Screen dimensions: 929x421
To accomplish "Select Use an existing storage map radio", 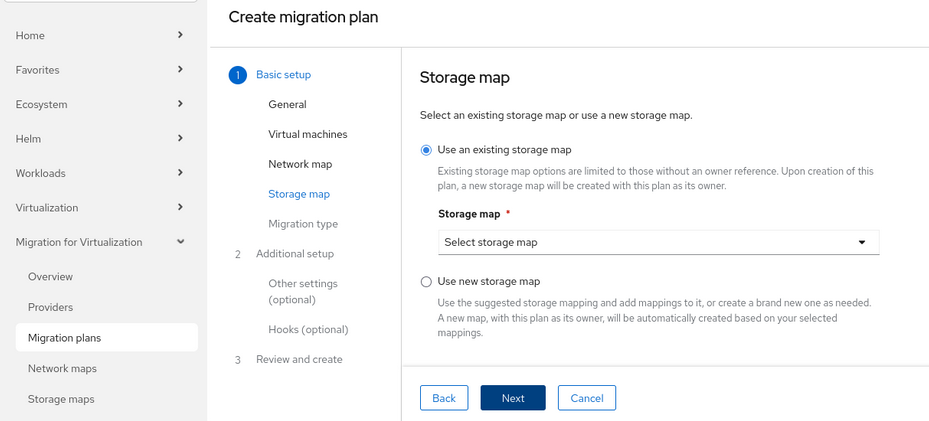I will [427, 150].
